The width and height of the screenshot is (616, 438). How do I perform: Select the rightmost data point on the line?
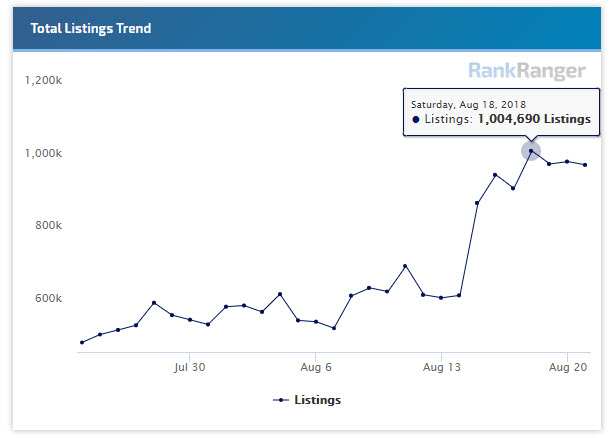[585, 165]
